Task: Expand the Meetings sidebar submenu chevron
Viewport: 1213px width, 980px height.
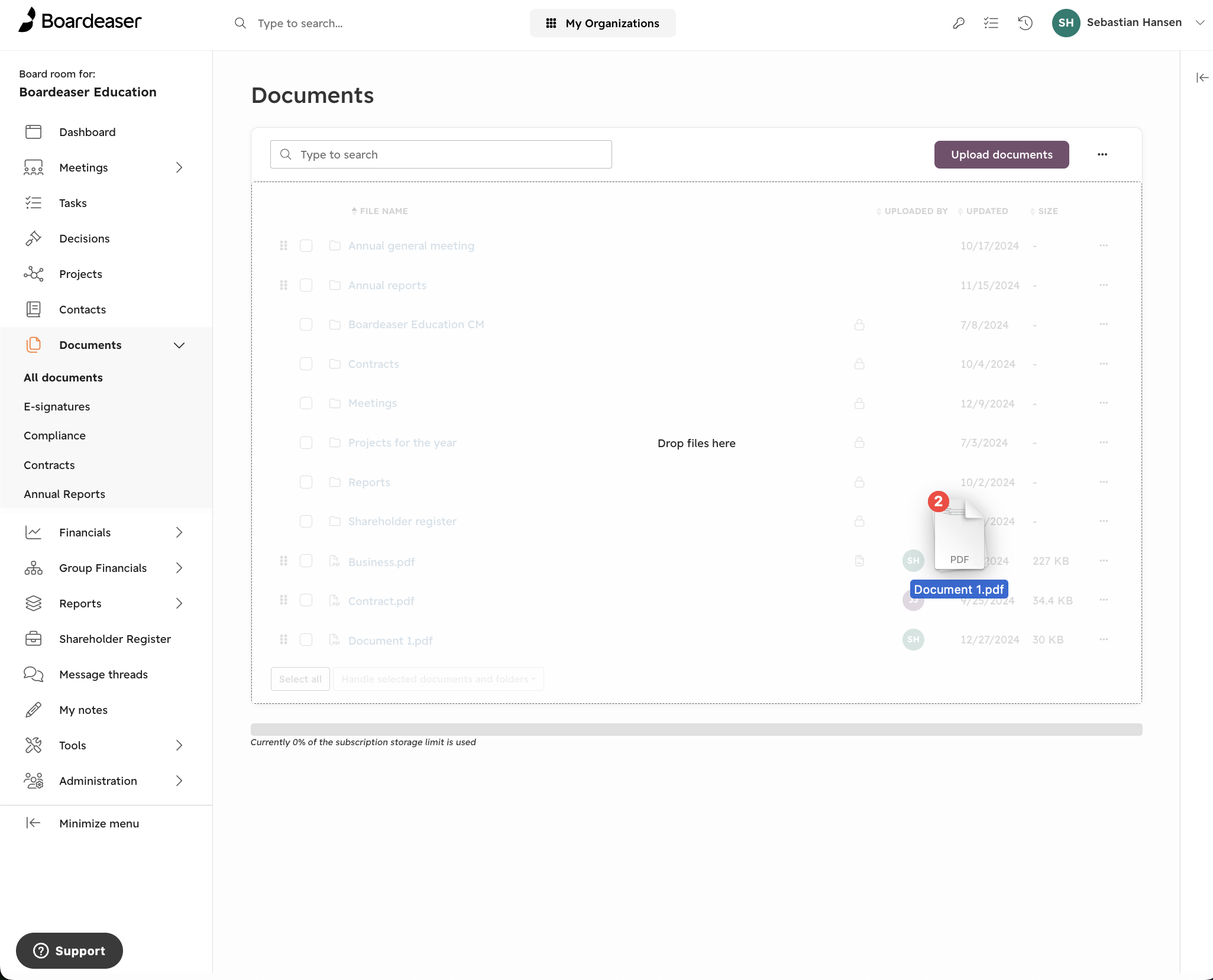Action: (179, 167)
